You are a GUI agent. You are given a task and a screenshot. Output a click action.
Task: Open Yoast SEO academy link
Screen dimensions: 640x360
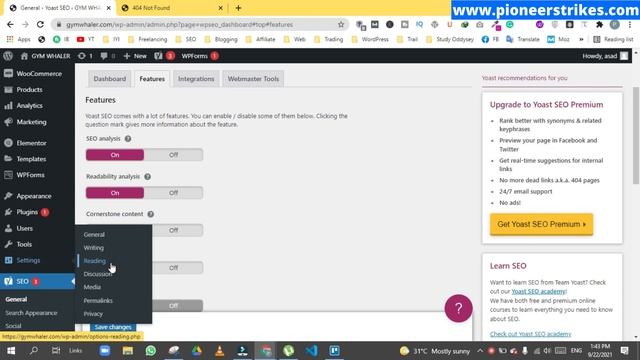538,291
